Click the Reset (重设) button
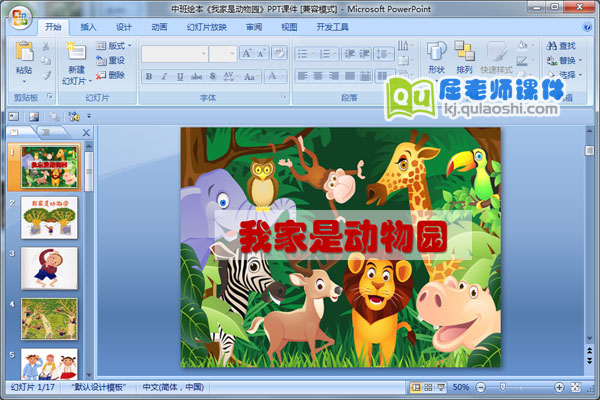This screenshot has height=400, width=600. pos(111,60)
